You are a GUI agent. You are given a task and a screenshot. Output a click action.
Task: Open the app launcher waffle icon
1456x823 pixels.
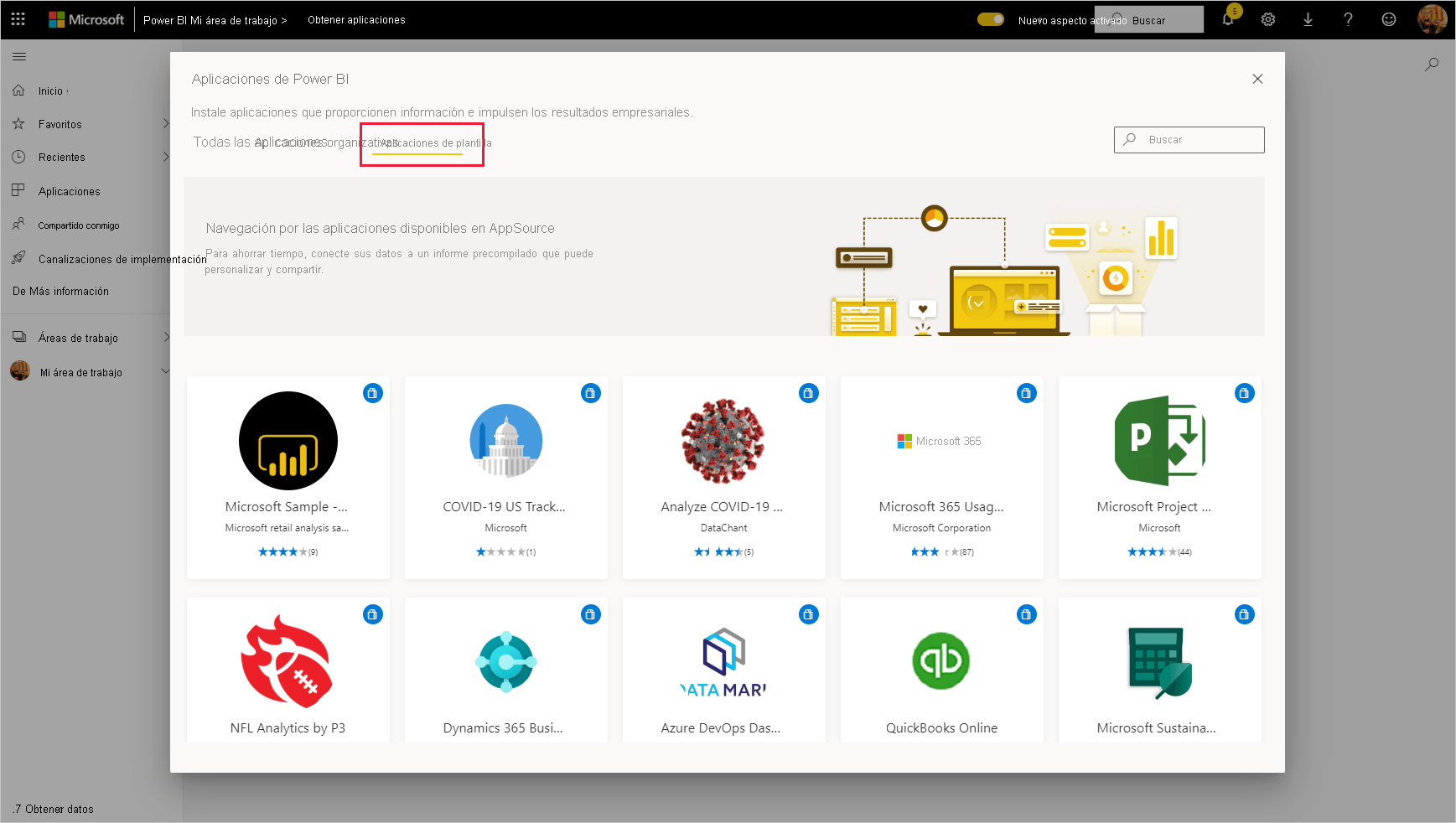(x=18, y=19)
